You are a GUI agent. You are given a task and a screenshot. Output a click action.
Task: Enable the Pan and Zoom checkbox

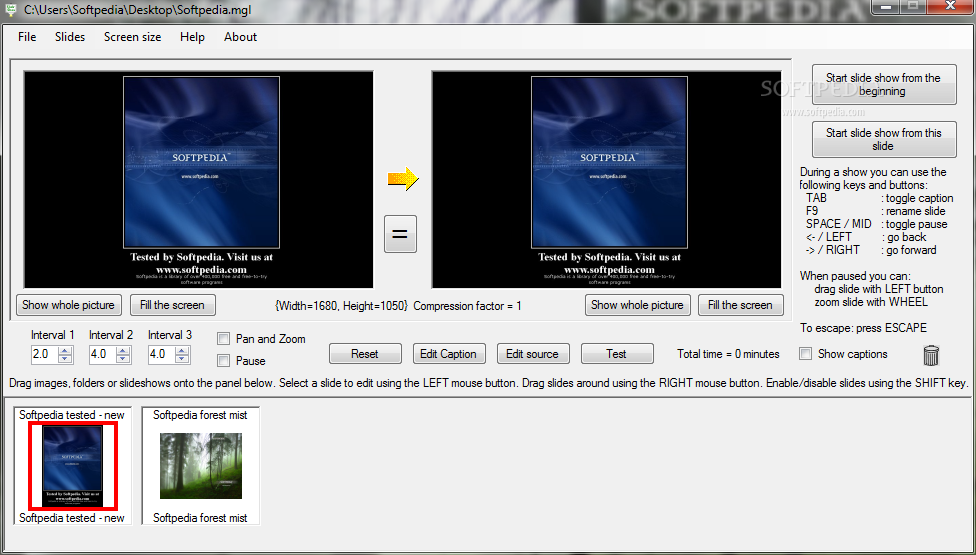223,339
